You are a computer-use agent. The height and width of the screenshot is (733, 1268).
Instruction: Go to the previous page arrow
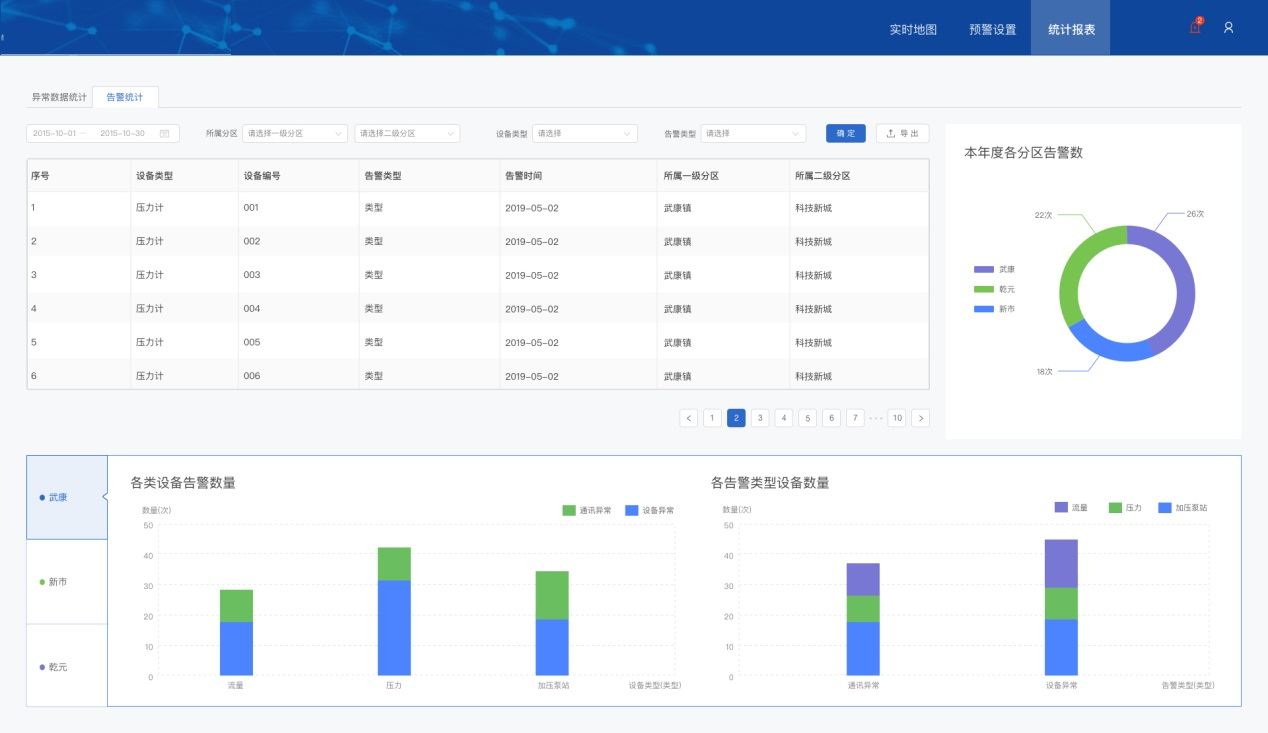688,418
